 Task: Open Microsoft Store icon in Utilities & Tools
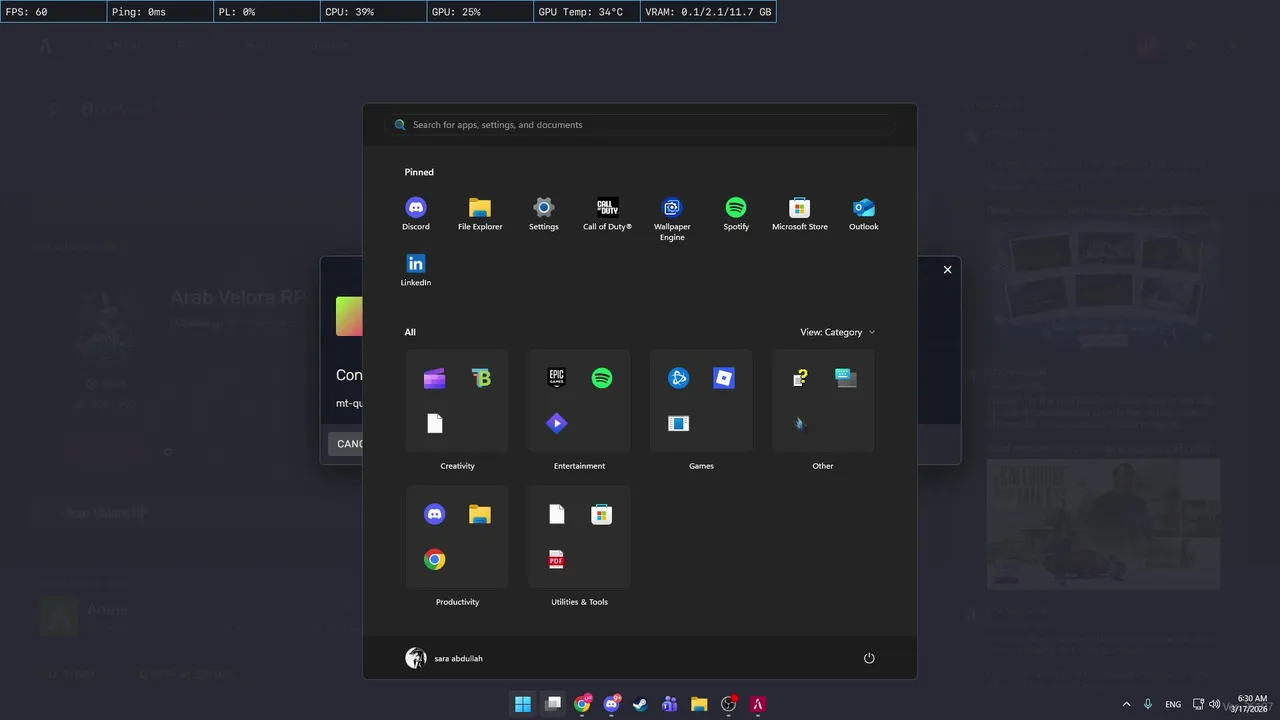(601, 514)
